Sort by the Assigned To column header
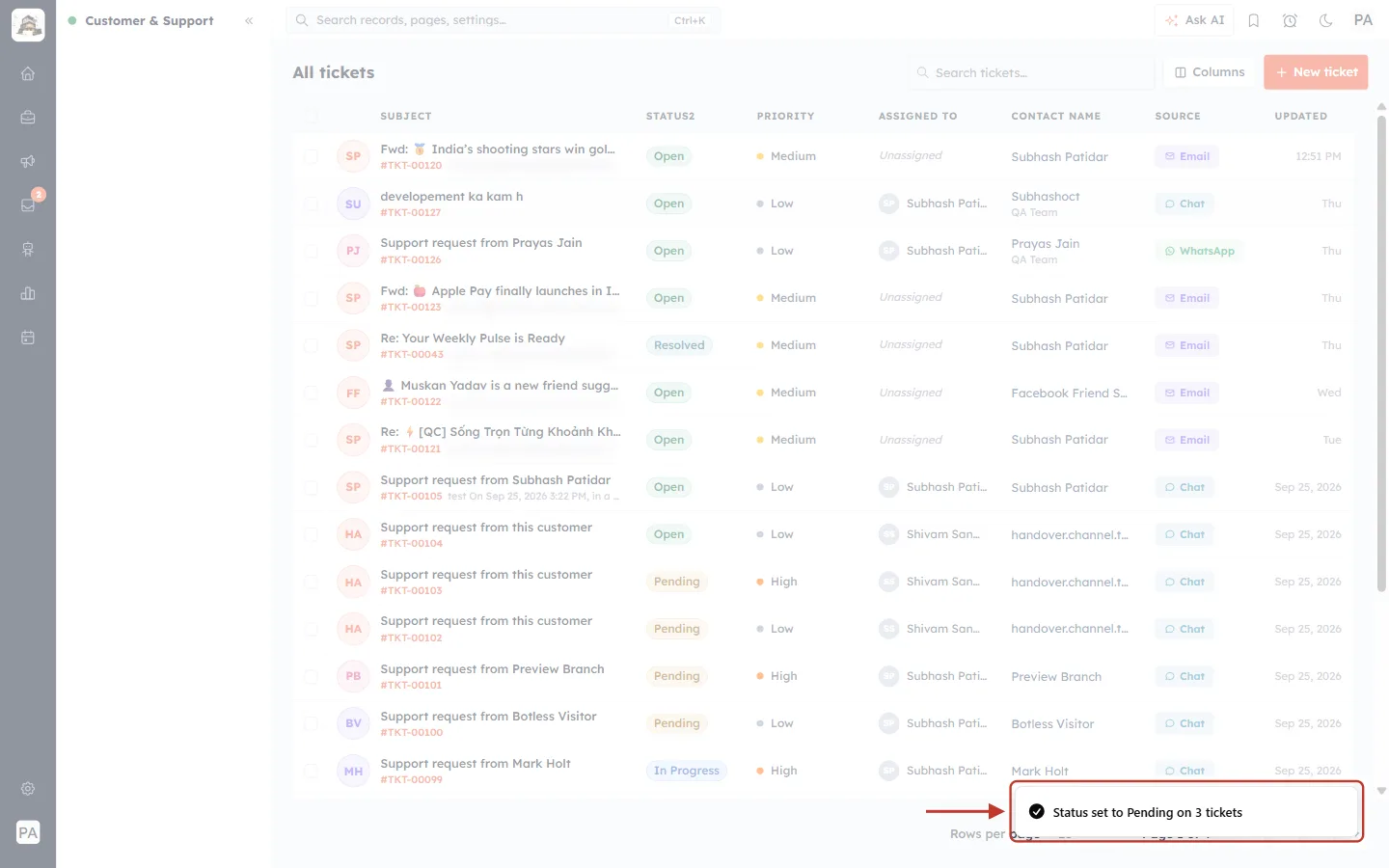 click(917, 116)
